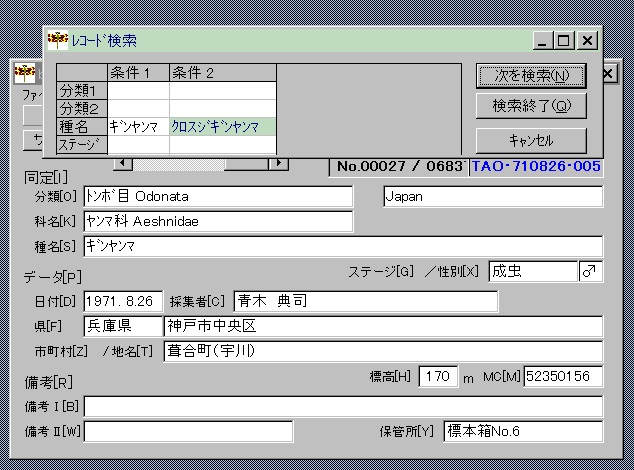The width and height of the screenshot is (634, 470).
Task: Minimize the レコード検索 dialog
Action: [544, 41]
